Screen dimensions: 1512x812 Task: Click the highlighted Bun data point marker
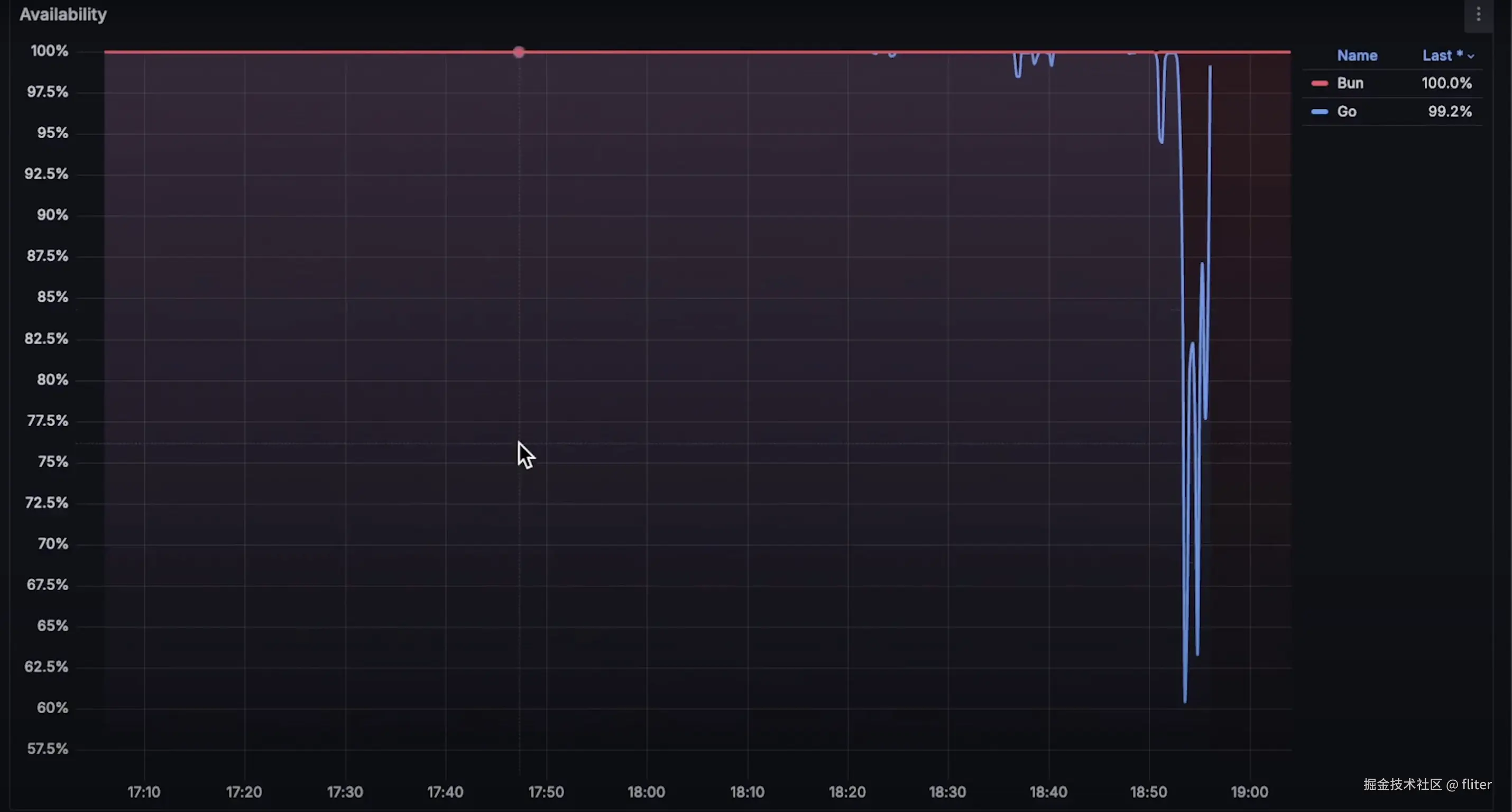point(518,52)
